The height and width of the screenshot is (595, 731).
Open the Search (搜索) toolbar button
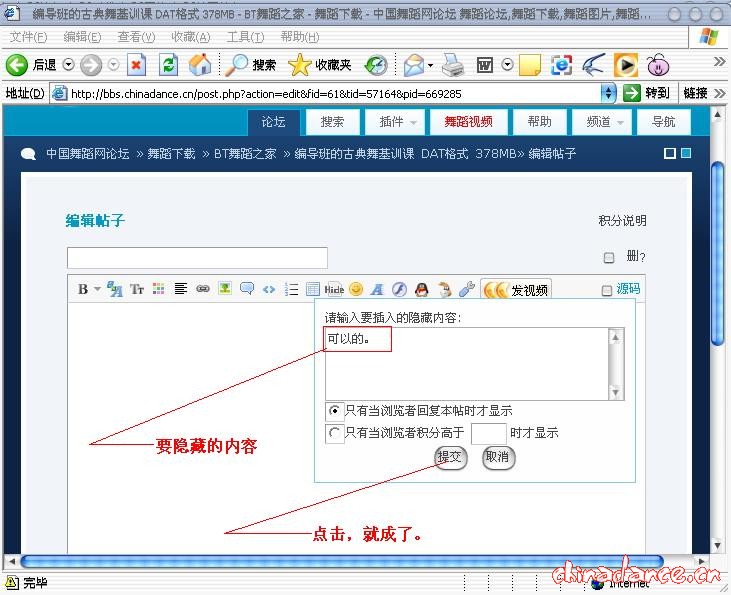pos(251,65)
